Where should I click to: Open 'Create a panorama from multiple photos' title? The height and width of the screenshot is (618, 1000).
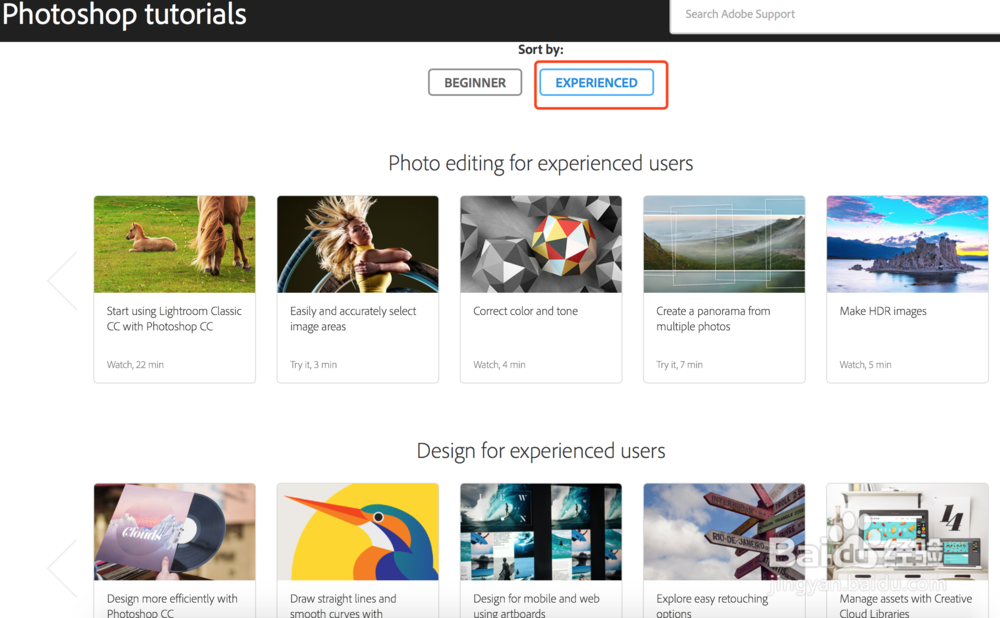(x=713, y=318)
